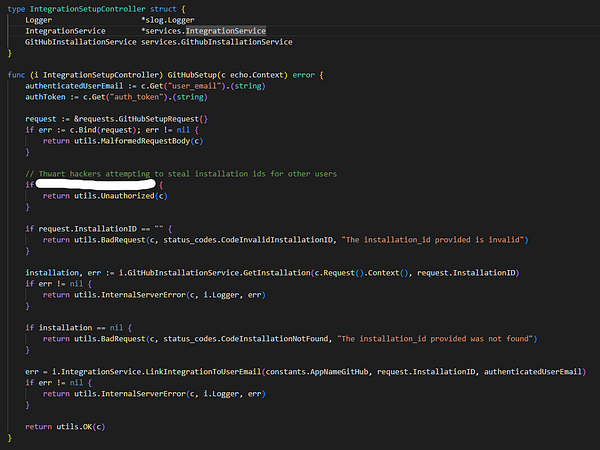Click 'utils.MalformedRequestBody(c)' call
This screenshot has height=450, width=600.
(x=139, y=141)
